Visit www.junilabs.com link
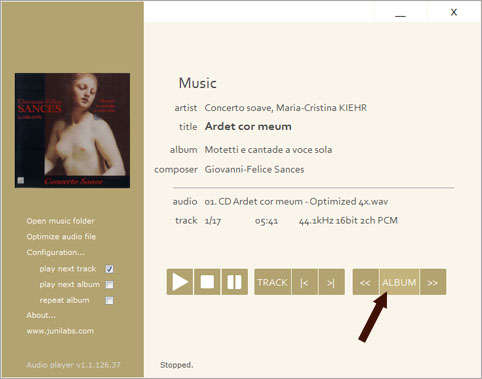The image size is (482, 379). pos(60,331)
